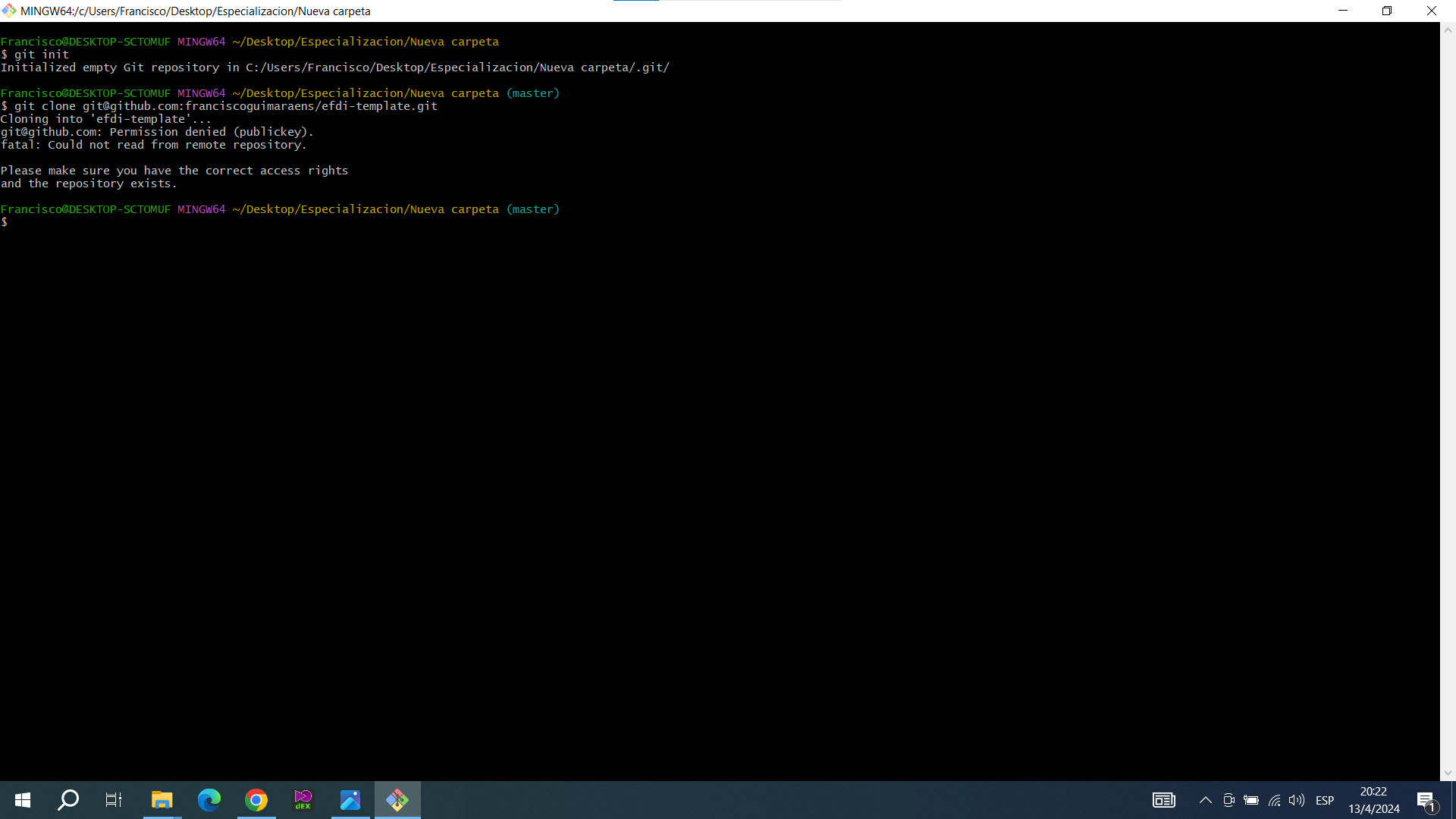The height and width of the screenshot is (819, 1456).
Task: Click the git clone command line
Action: [219, 106]
